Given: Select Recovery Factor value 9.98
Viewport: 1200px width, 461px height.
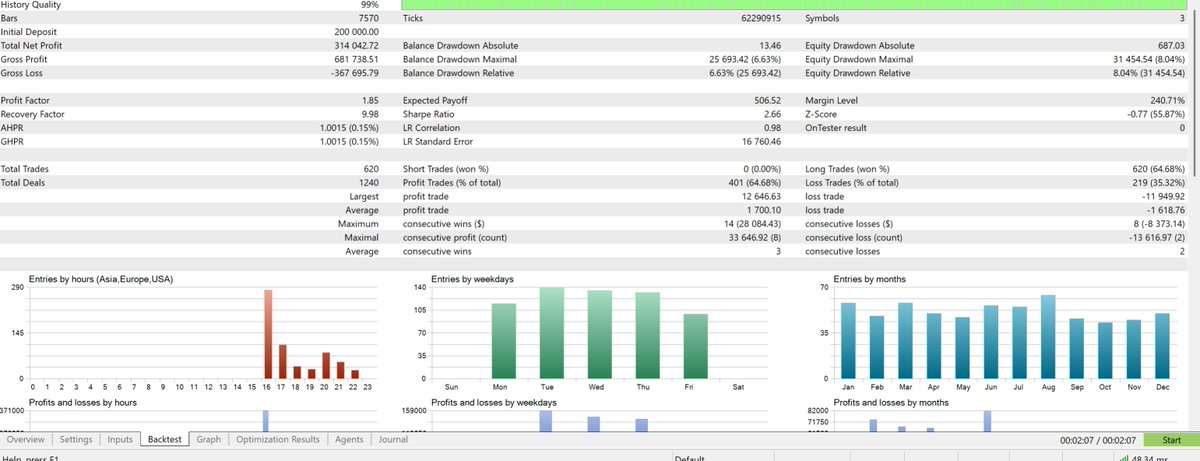Looking at the screenshot, I should click(x=369, y=115).
